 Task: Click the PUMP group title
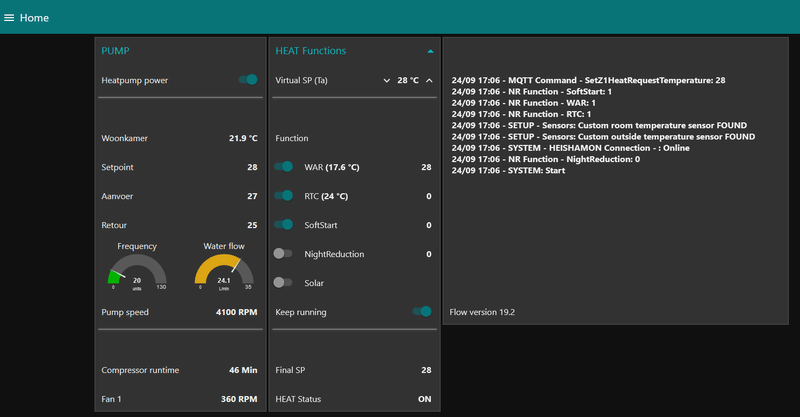pos(115,51)
